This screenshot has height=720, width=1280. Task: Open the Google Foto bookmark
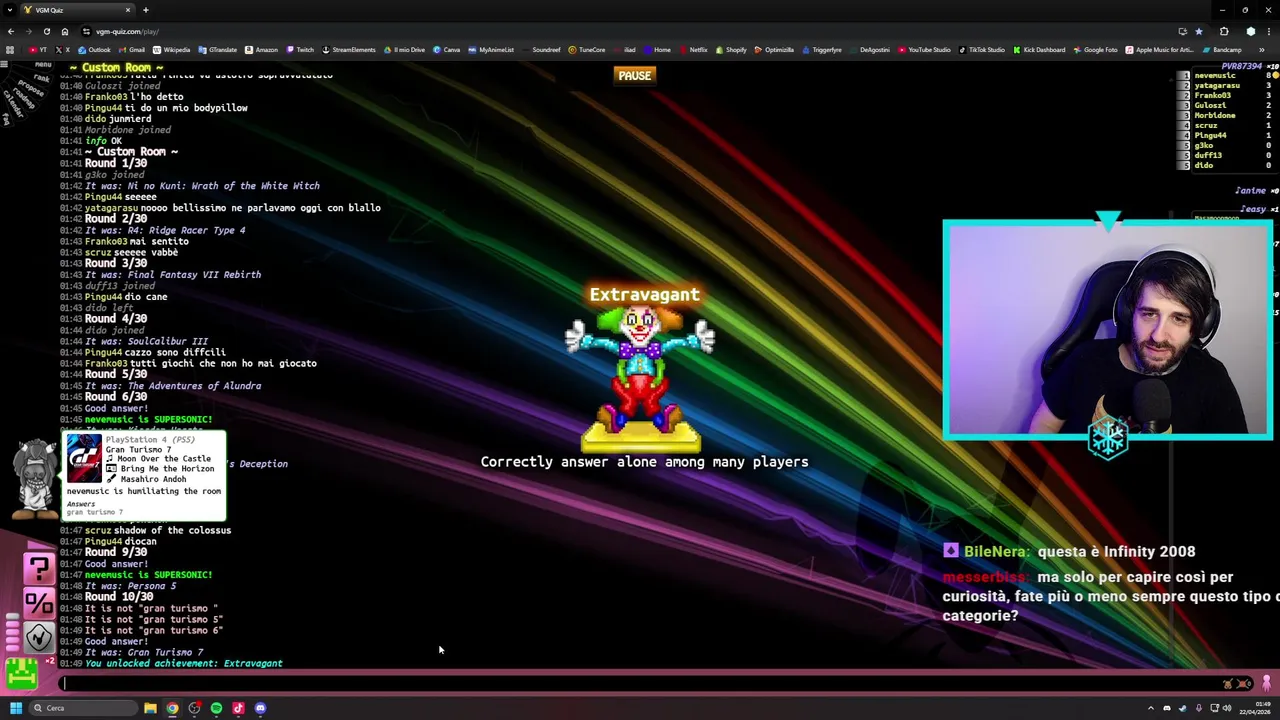[x=1095, y=50]
